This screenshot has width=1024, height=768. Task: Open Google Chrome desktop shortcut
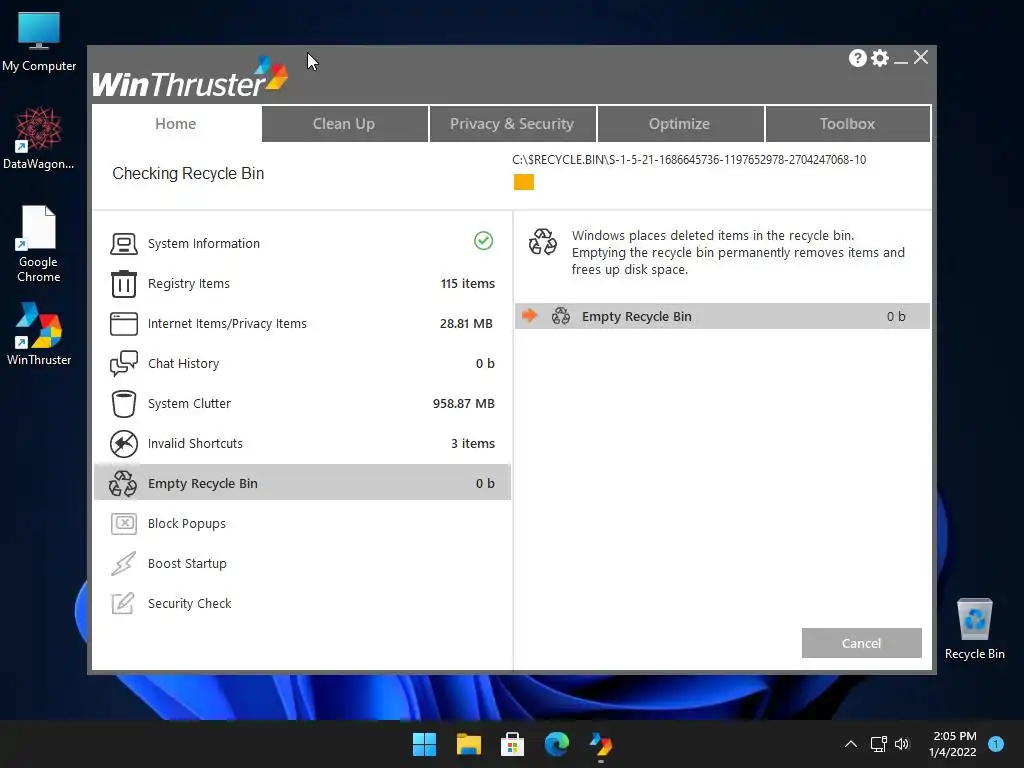[x=39, y=244]
